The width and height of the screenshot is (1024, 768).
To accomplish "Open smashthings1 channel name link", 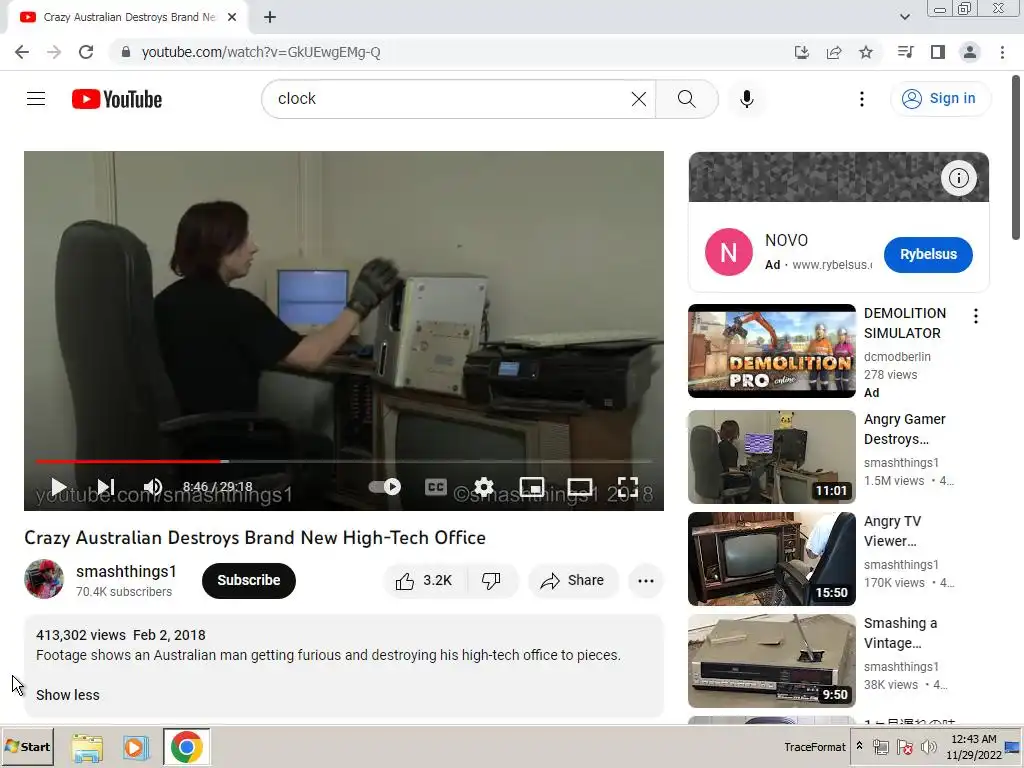I will 126,571.
